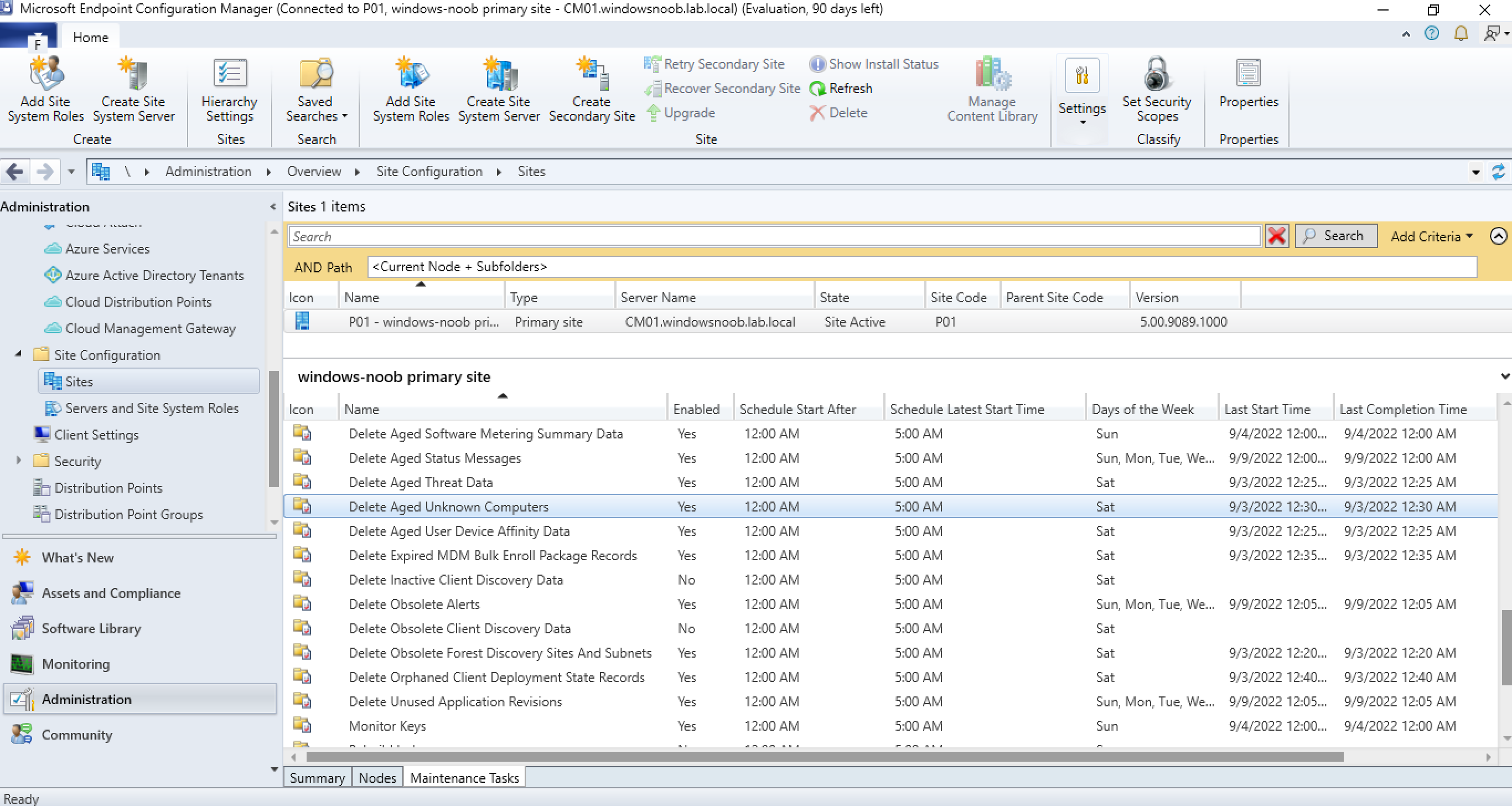The width and height of the screenshot is (1512, 806).
Task: Switch to the Summary tab
Action: coord(318,777)
